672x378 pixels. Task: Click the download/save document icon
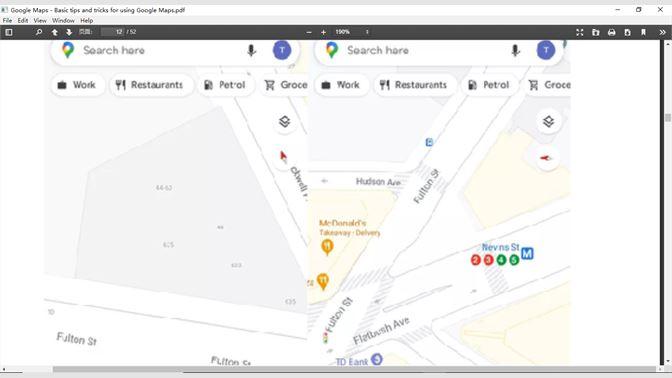pos(627,32)
